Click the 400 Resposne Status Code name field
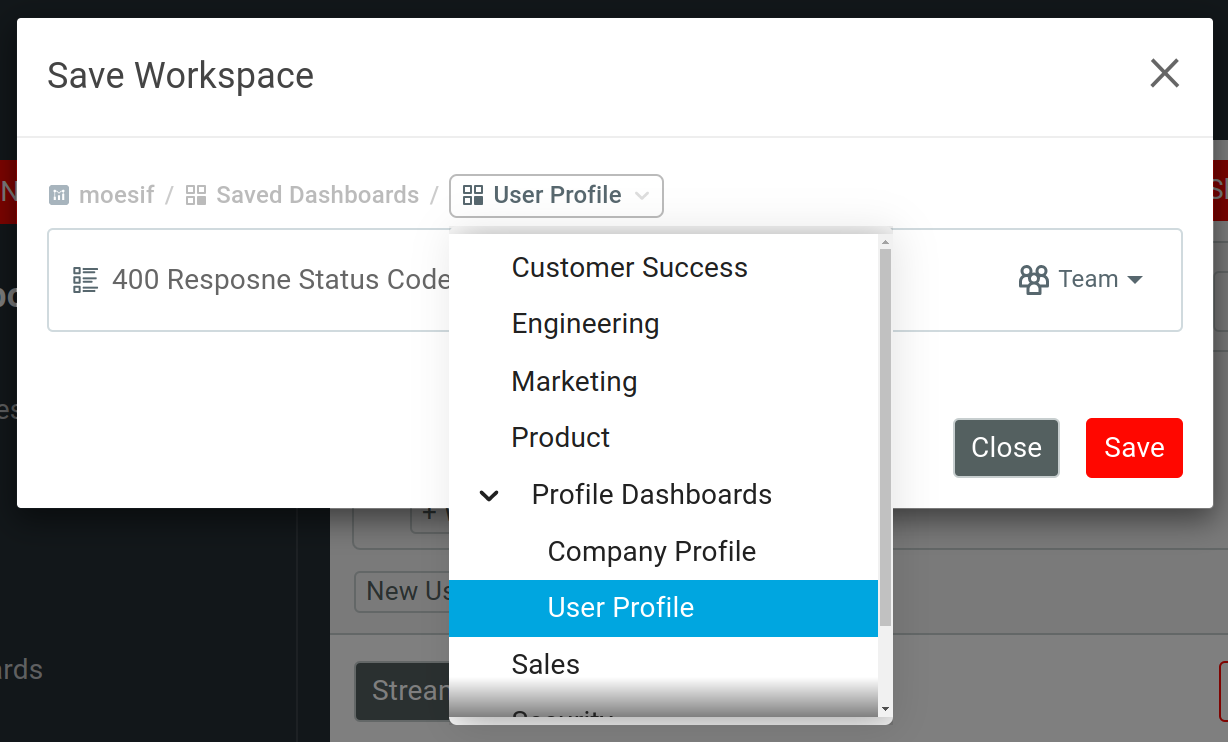The height and width of the screenshot is (742, 1228). click(280, 280)
